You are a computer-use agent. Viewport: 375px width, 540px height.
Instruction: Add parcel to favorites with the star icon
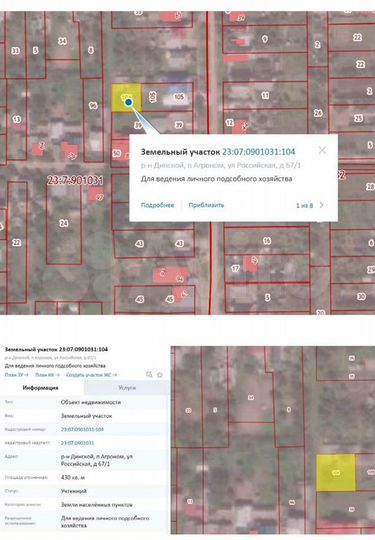pyautogui.click(x=160, y=374)
